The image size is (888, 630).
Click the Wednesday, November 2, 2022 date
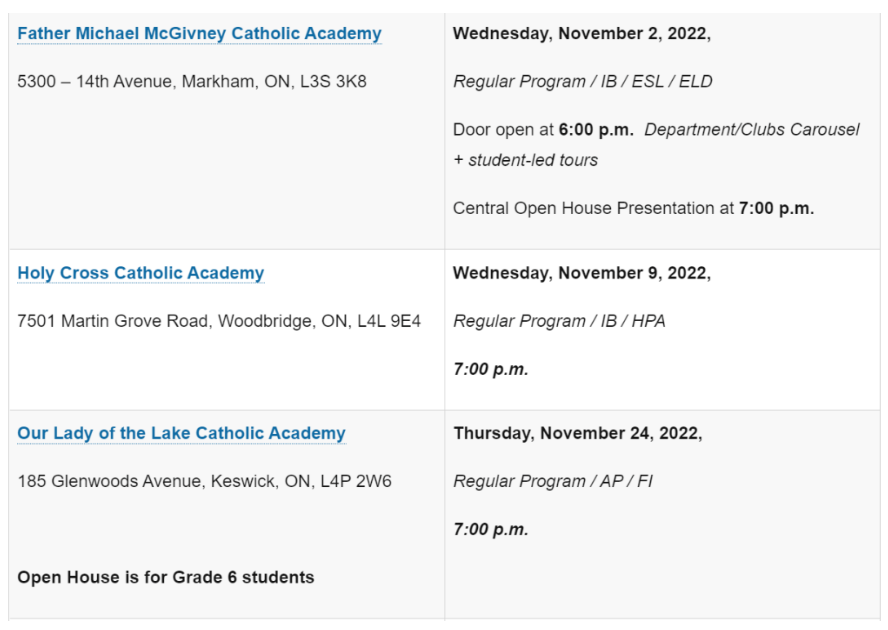click(x=581, y=33)
